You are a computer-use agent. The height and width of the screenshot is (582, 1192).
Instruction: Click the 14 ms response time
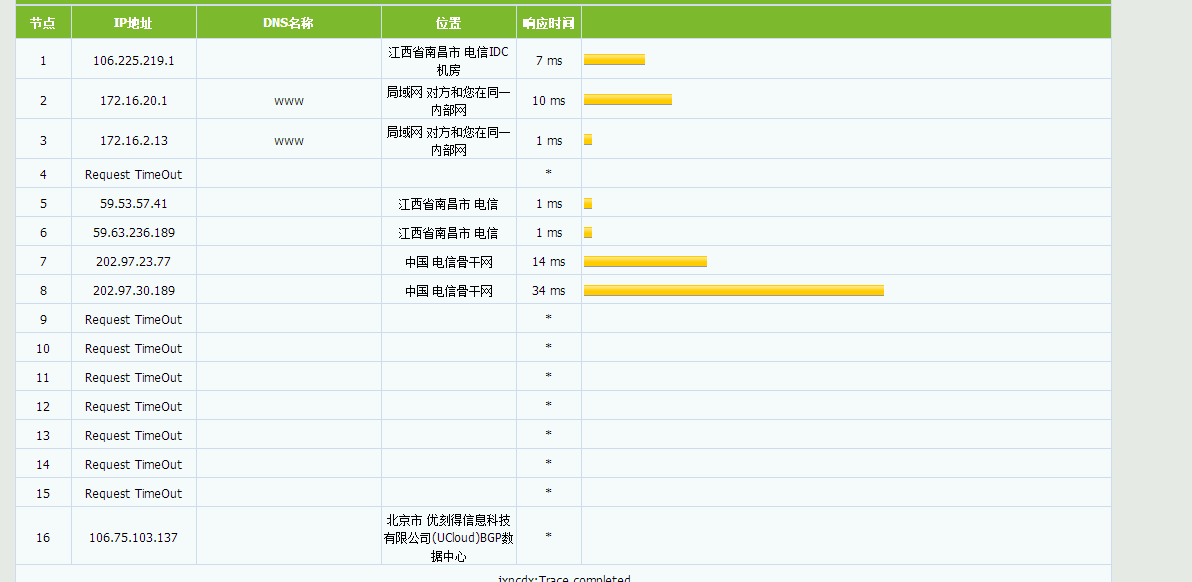[x=549, y=261]
